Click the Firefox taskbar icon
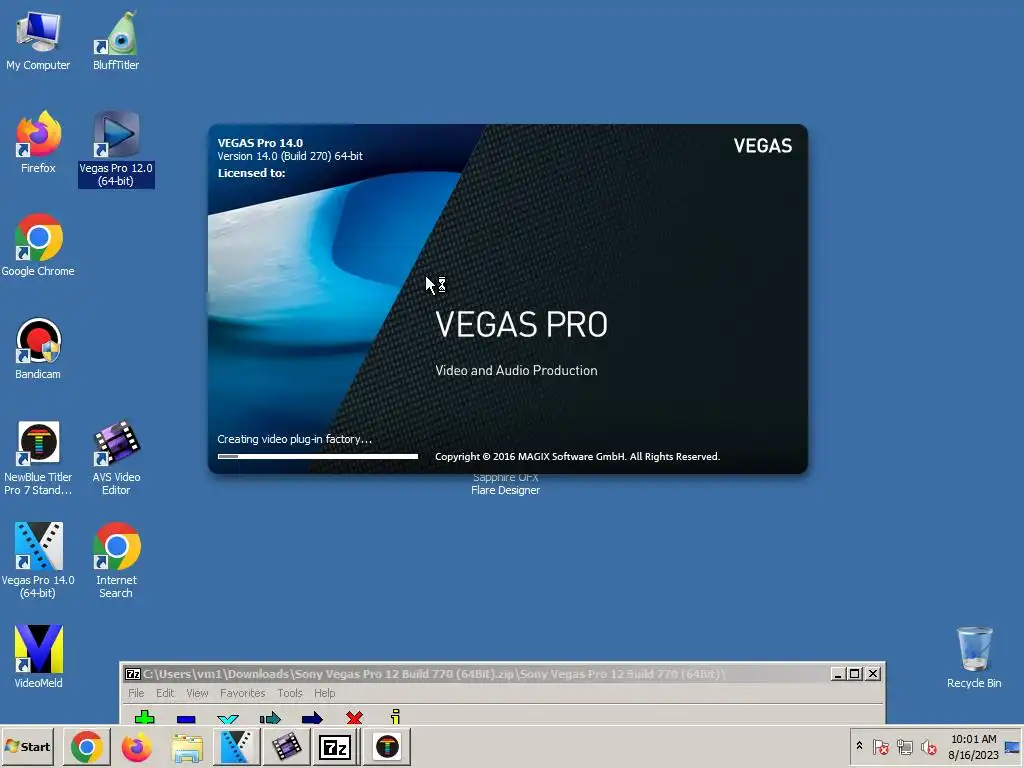The image size is (1024, 768). (x=136, y=747)
